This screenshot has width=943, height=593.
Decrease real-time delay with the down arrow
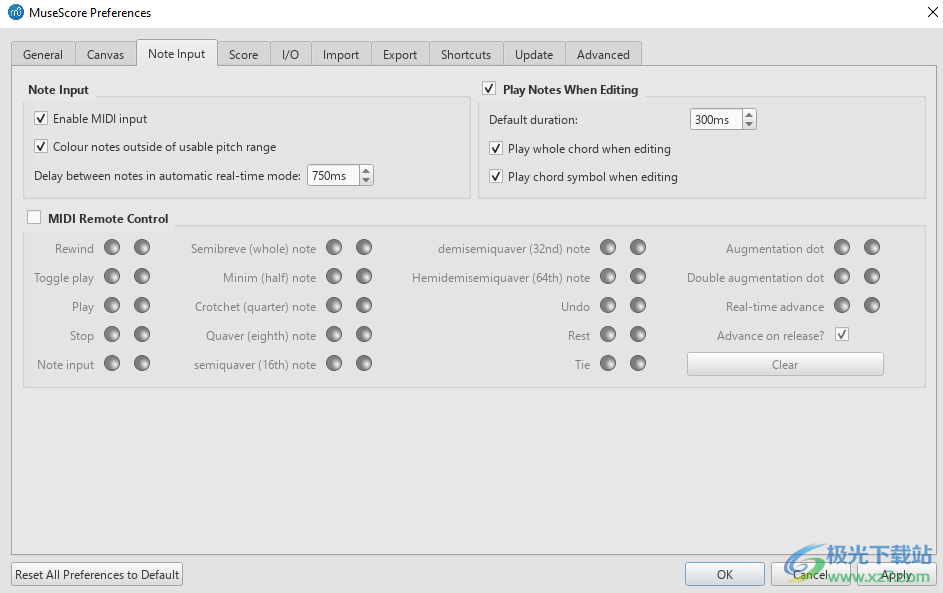366,181
